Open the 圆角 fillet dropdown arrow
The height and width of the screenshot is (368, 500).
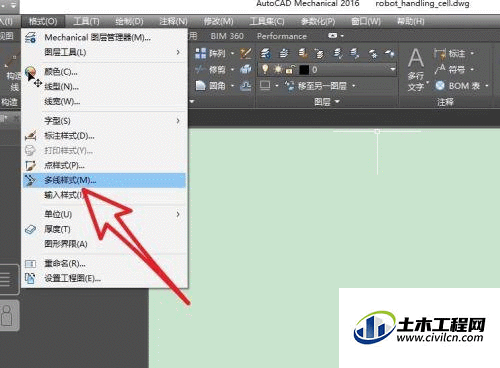click(233, 86)
